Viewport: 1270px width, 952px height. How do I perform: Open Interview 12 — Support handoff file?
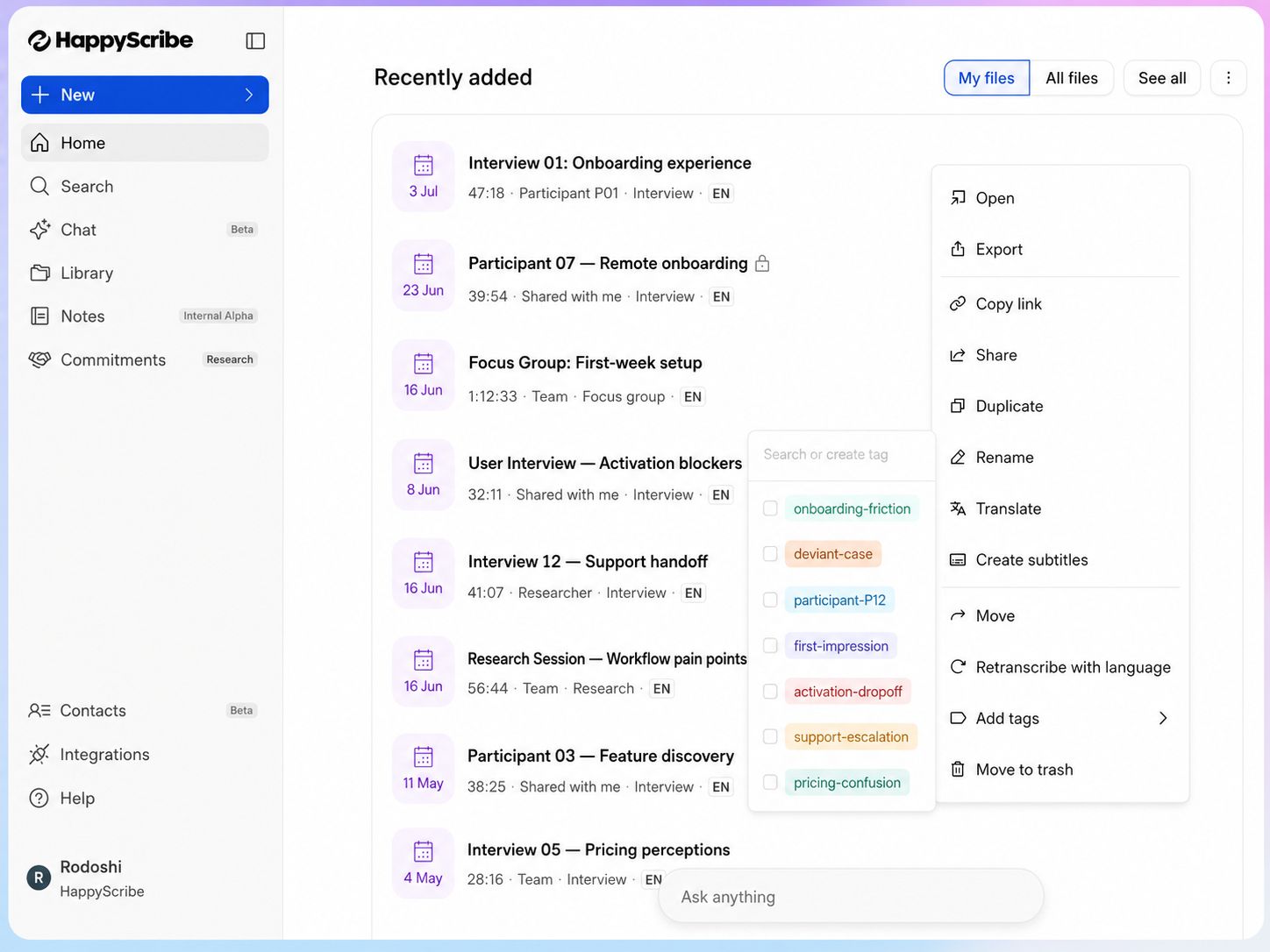[588, 561]
